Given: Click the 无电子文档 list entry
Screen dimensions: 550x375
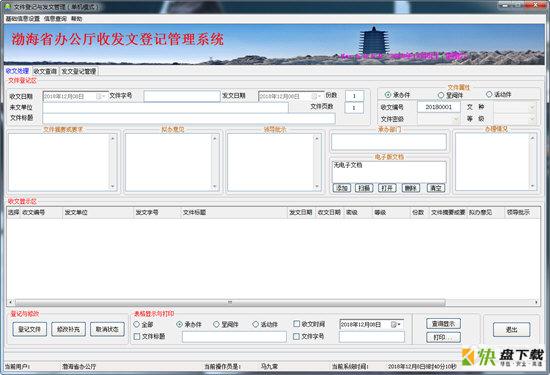Looking at the screenshot, I should click(x=348, y=165).
